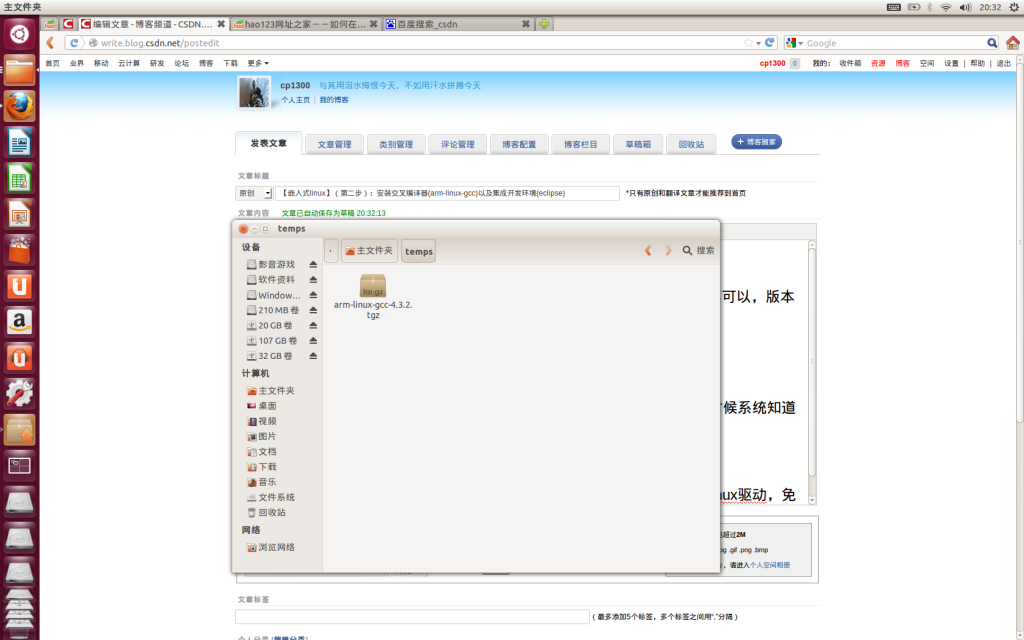Open the Wi-Fi network indicator
Viewport: 1024px width, 640px height.
945,7
